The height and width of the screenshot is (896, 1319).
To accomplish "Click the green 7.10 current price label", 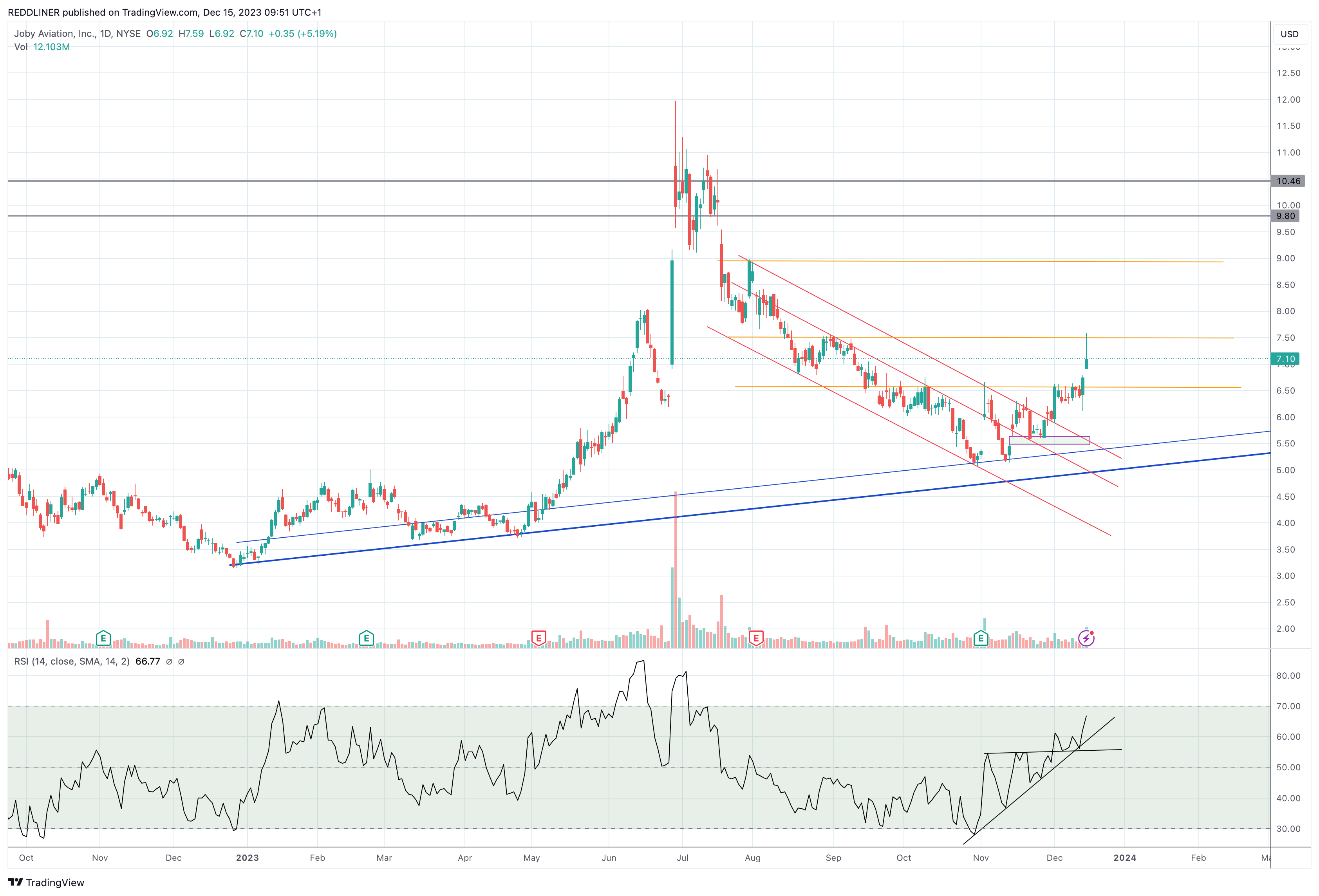I will click(x=1285, y=359).
